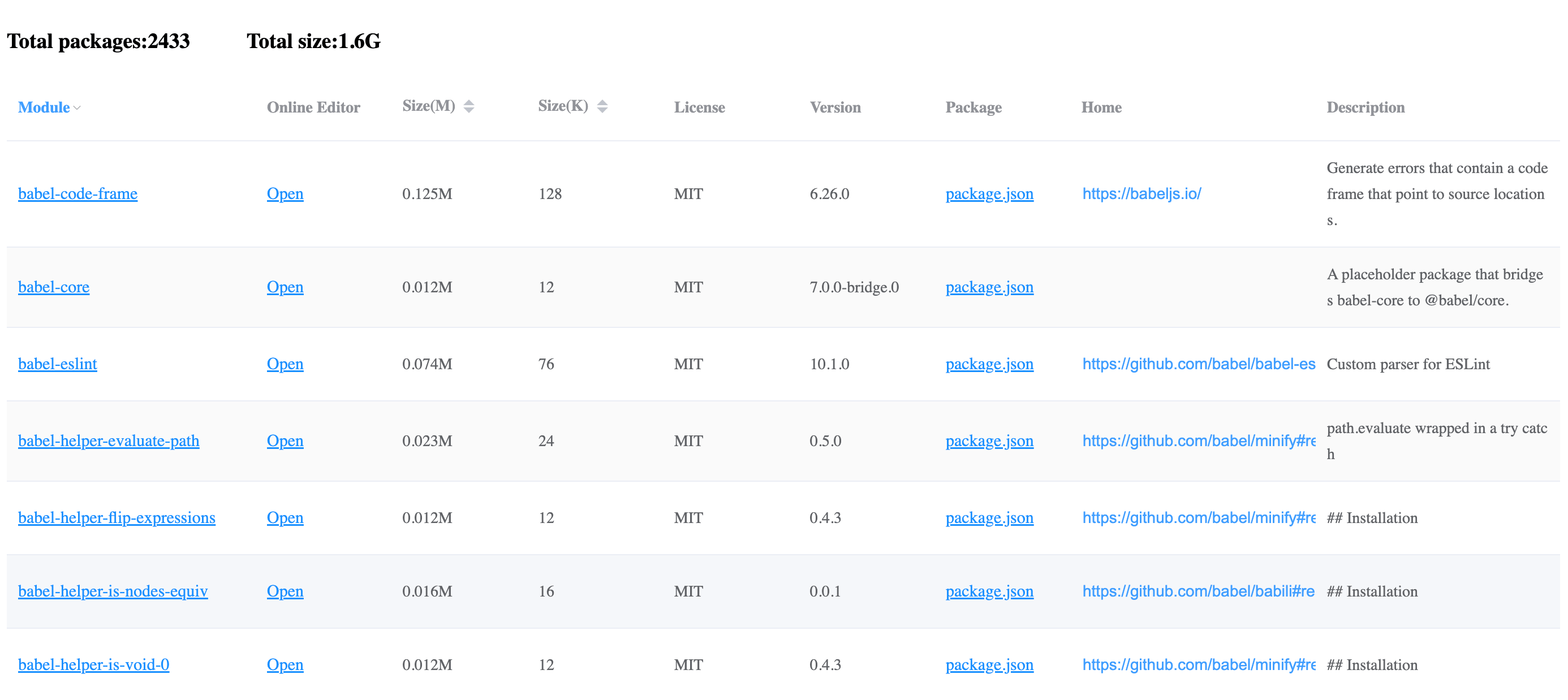Open the babel-helper-evaluate-path module link

click(109, 440)
